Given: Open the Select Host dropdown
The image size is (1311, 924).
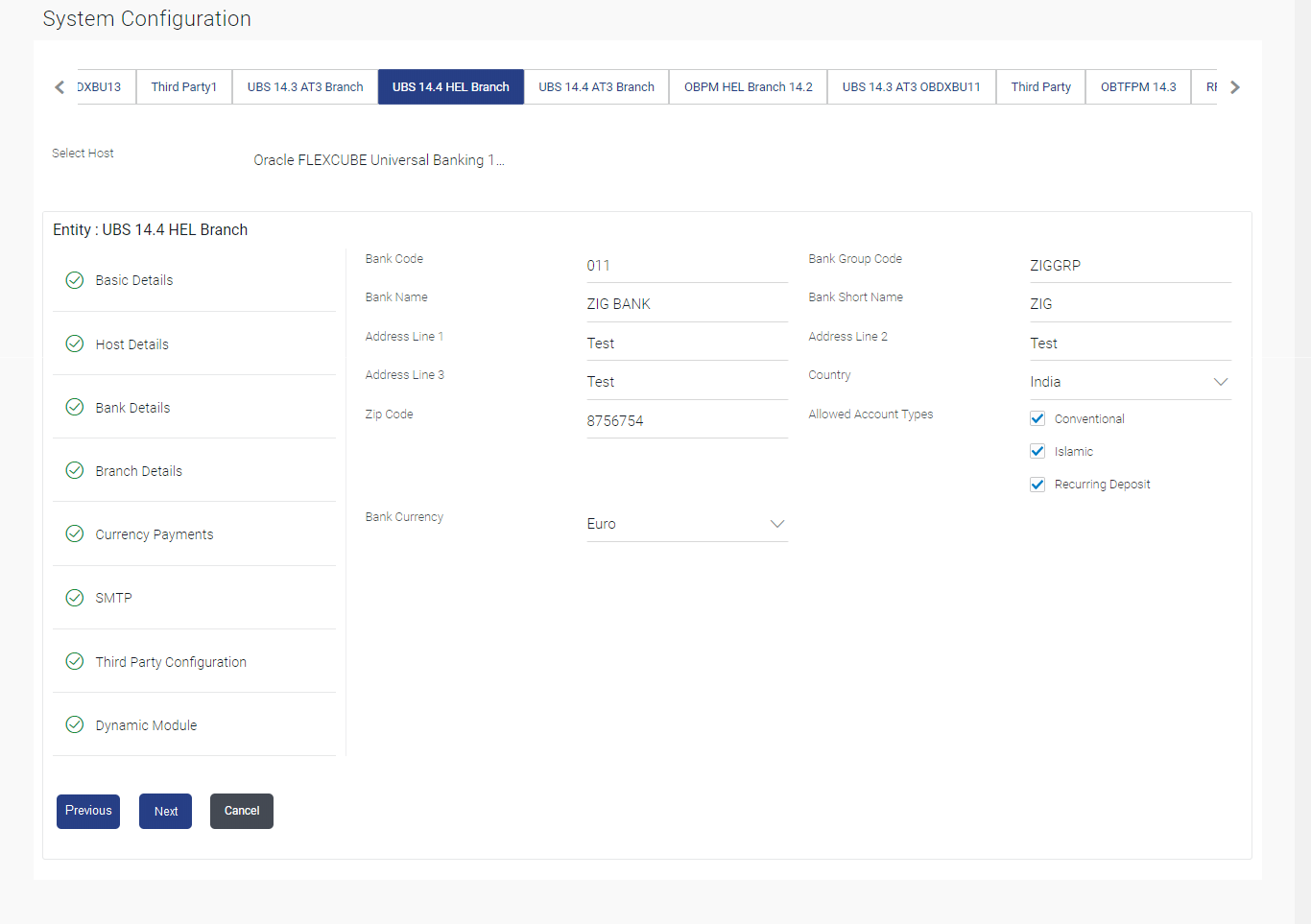Looking at the screenshot, I should [x=379, y=160].
